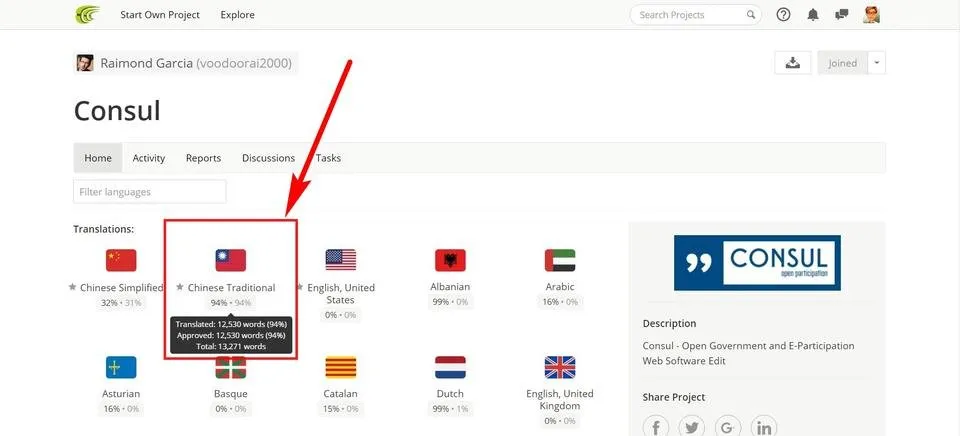Viewport: 960px width, 436px height.
Task: Click the search magnifier icon
Action: 751,15
